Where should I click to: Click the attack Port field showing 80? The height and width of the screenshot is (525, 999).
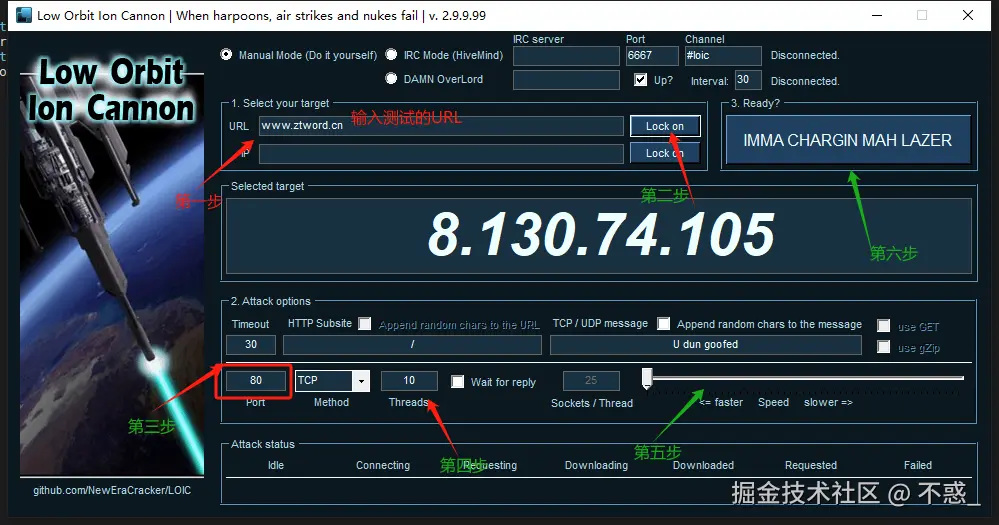pyautogui.click(x=255, y=380)
